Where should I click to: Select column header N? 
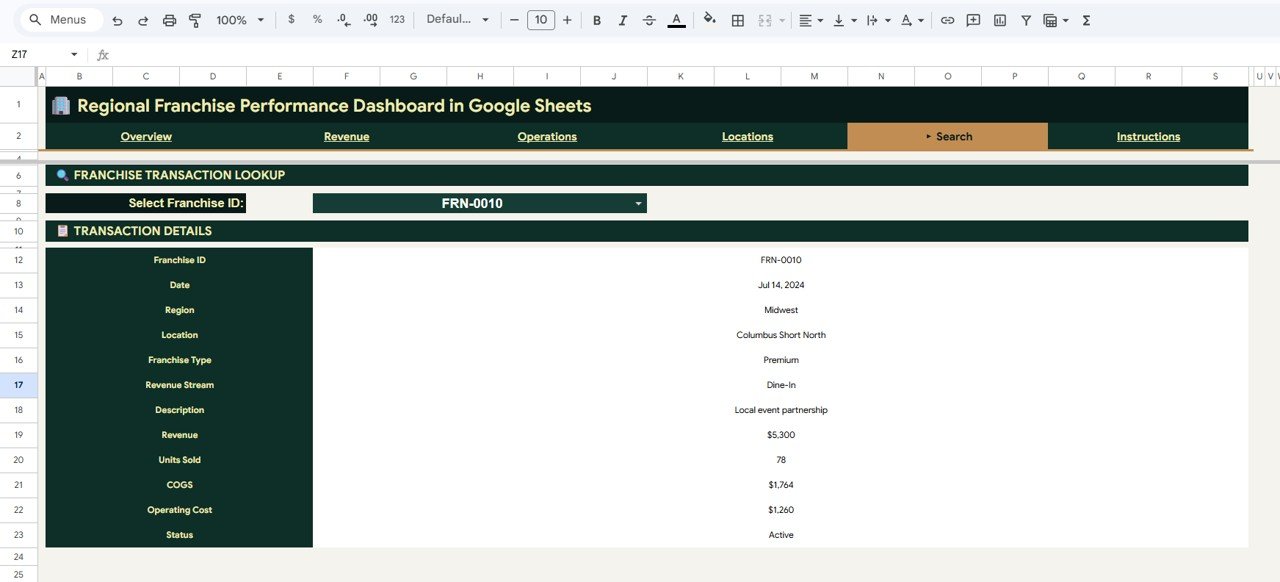point(881,76)
